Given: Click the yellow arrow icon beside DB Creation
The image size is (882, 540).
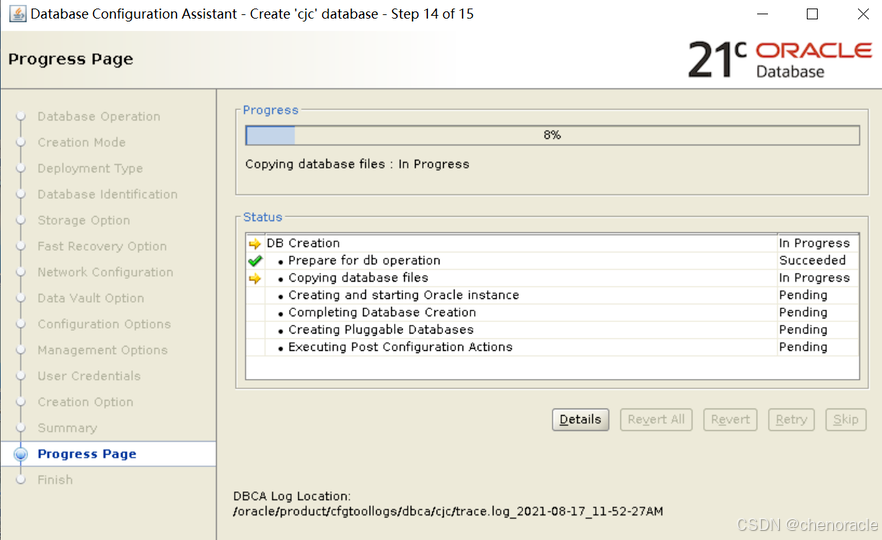Looking at the screenshot, I should point(255,244).
